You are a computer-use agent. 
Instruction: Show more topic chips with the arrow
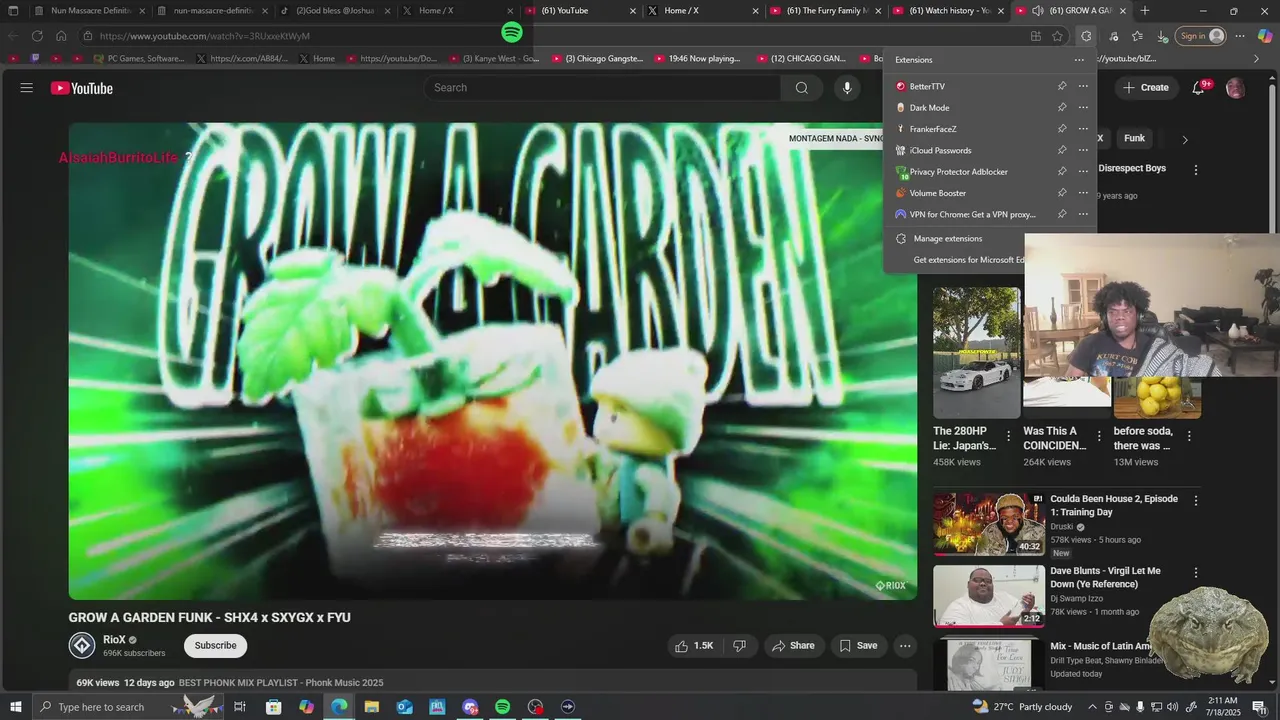coord(1185,139)
